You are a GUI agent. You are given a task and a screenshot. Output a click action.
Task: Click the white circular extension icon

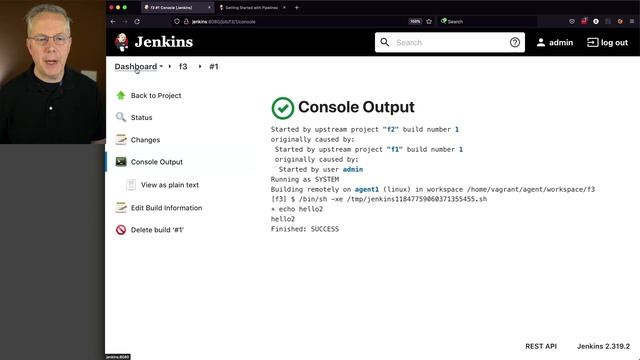pos(596,21)
